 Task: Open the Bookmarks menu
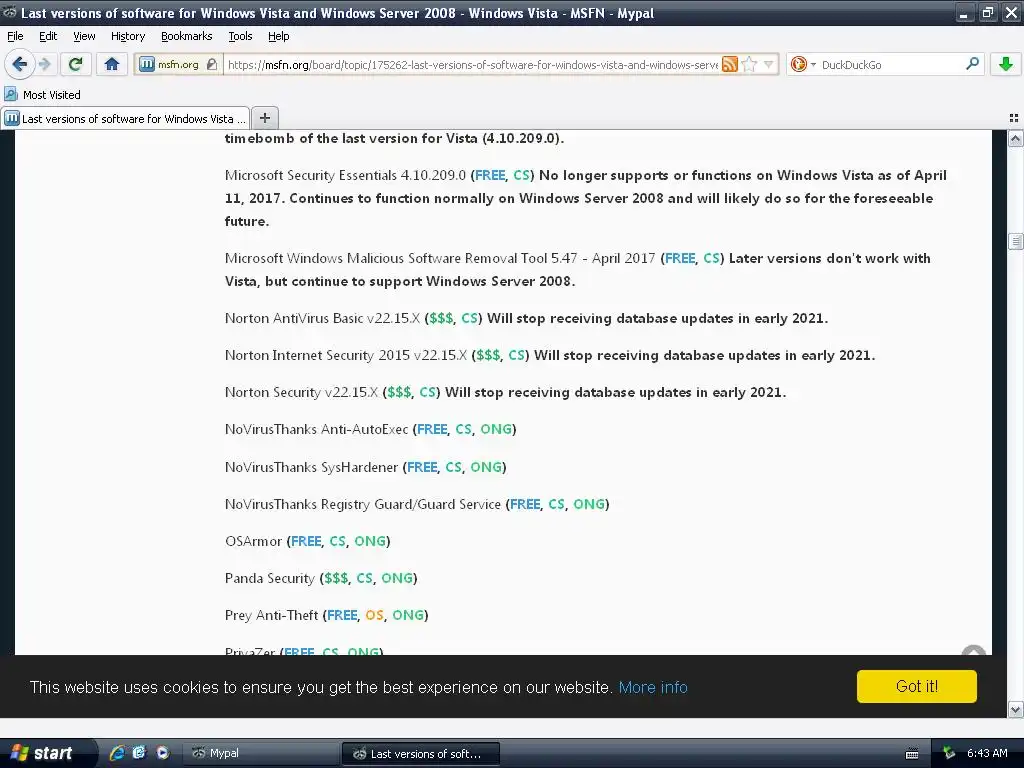point(187,36)
